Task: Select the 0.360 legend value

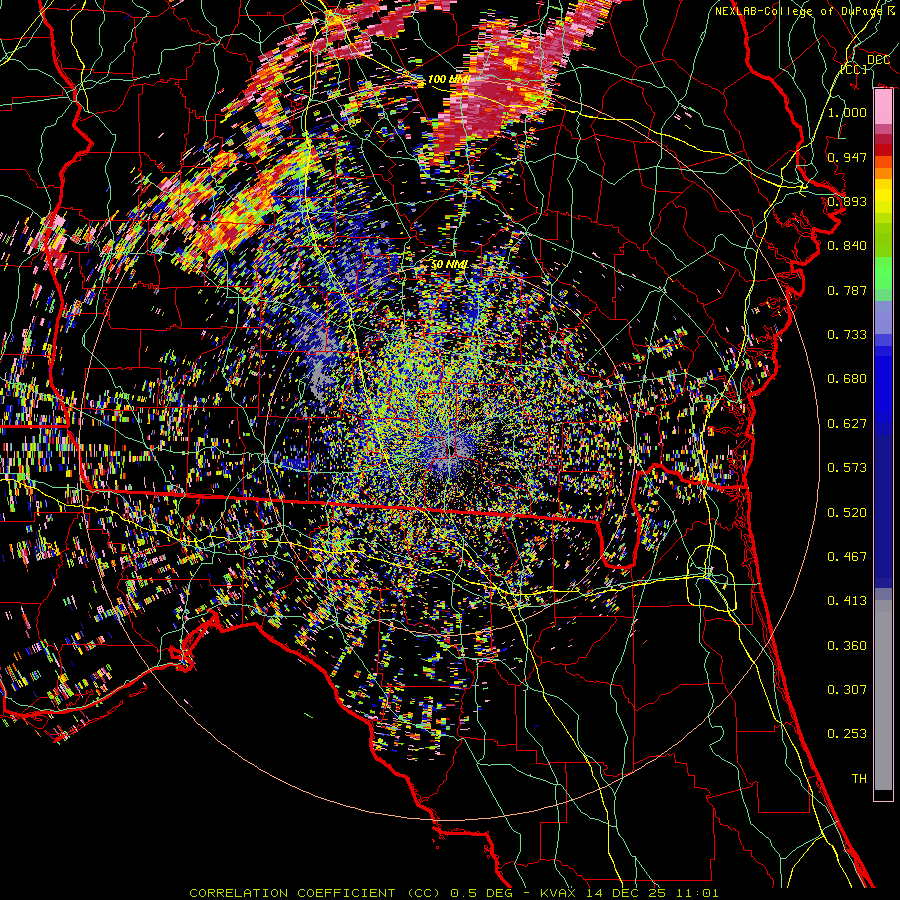Action: tap(847, 646)
